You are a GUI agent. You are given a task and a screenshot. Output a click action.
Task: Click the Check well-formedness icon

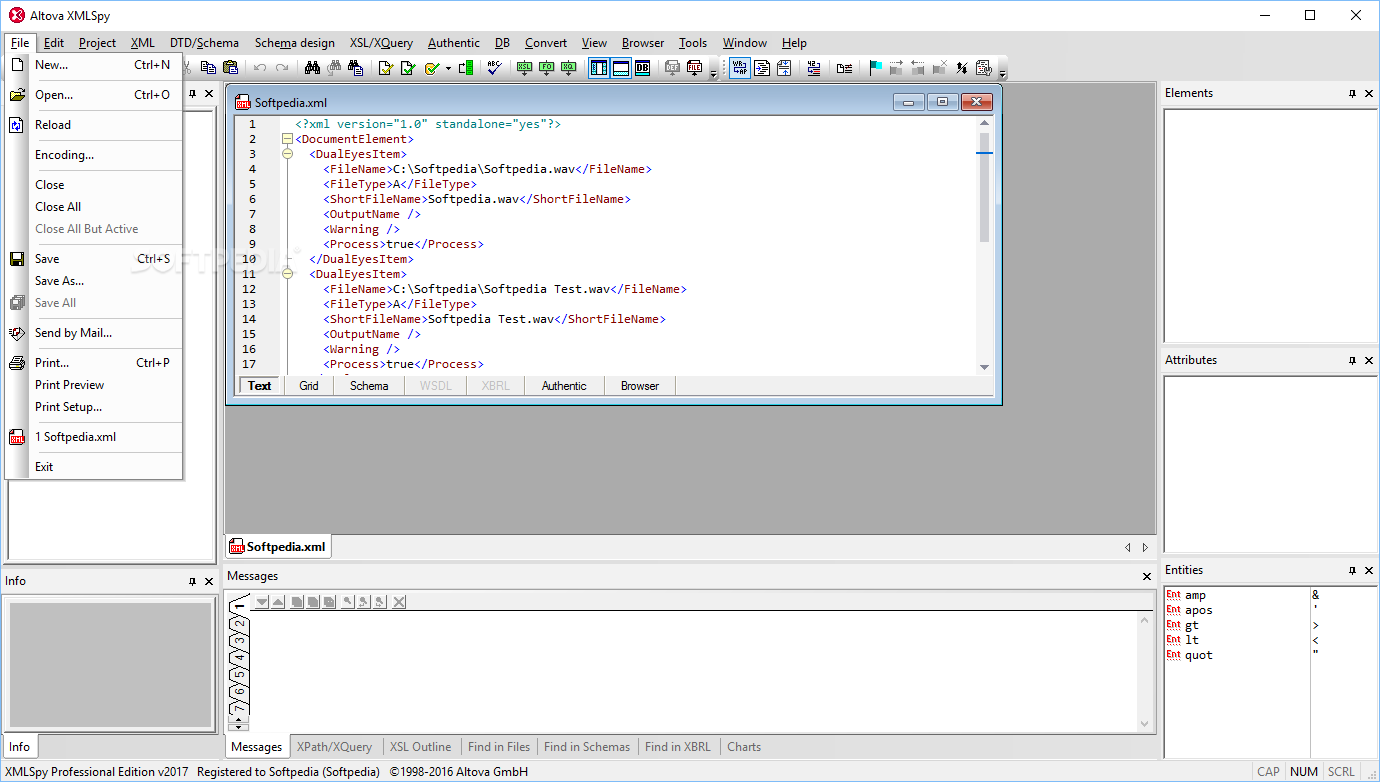pos(386,67)
